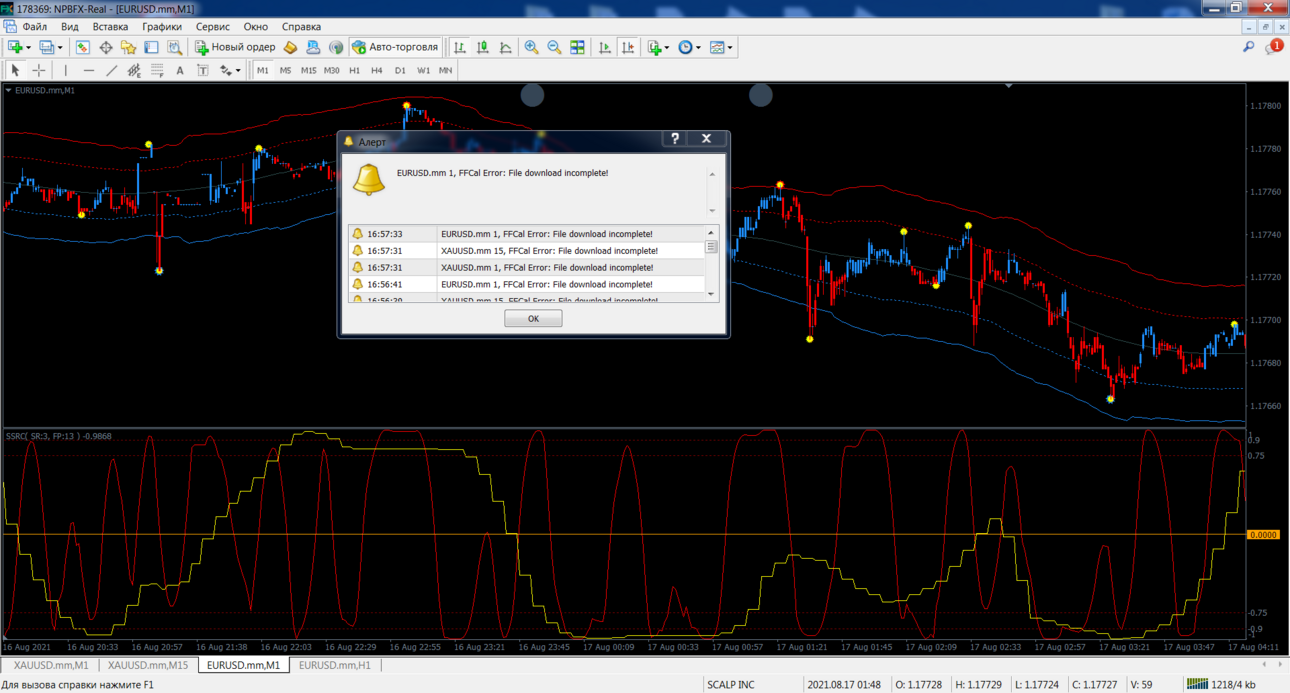Switch chart to bar chart style
The width and height of the screenshot is (1290, 693).
(x=459, y=47)
